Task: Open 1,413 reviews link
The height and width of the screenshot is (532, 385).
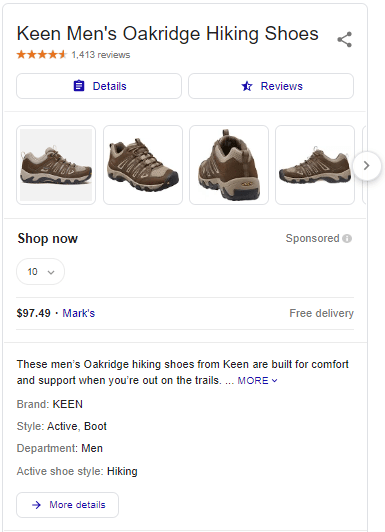Action: [101, 55]
